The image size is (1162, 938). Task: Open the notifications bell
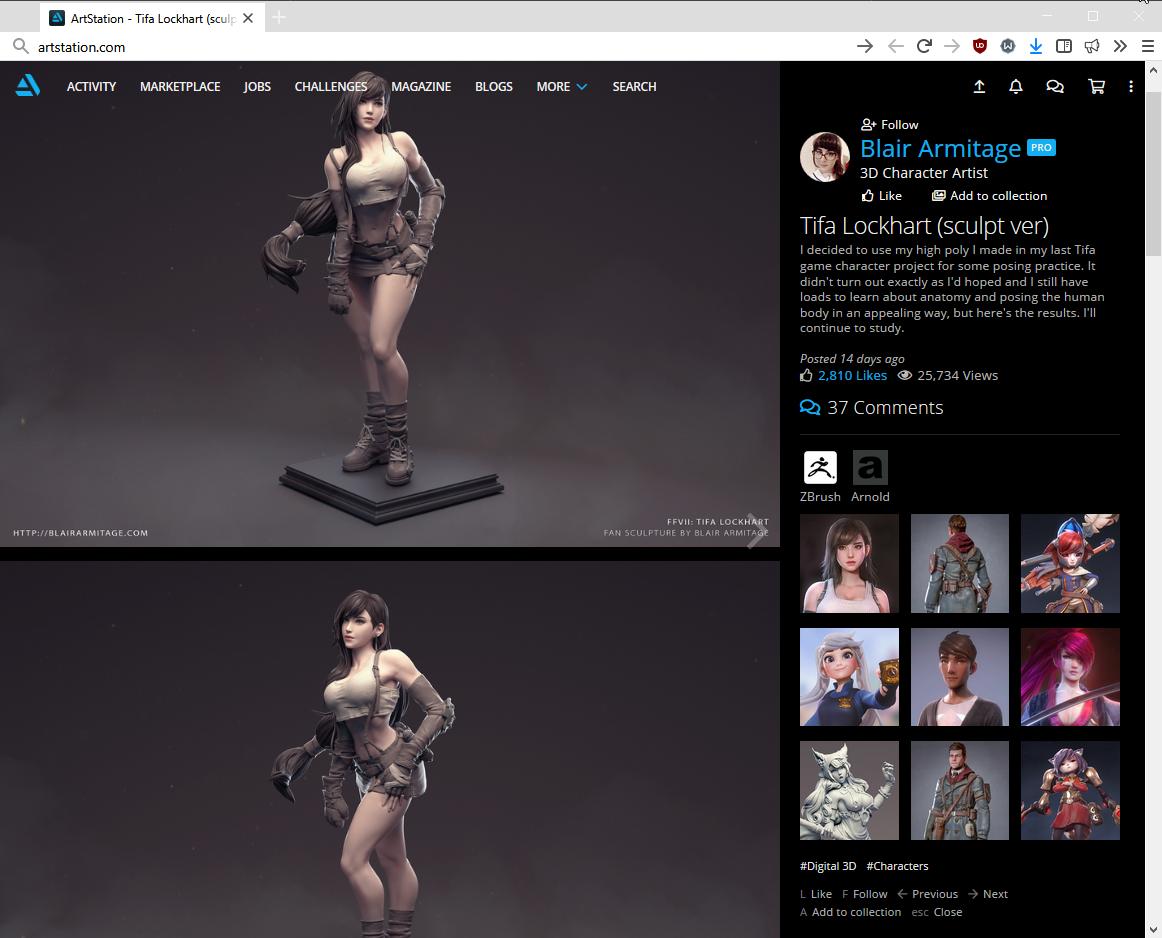point(1016,87)
